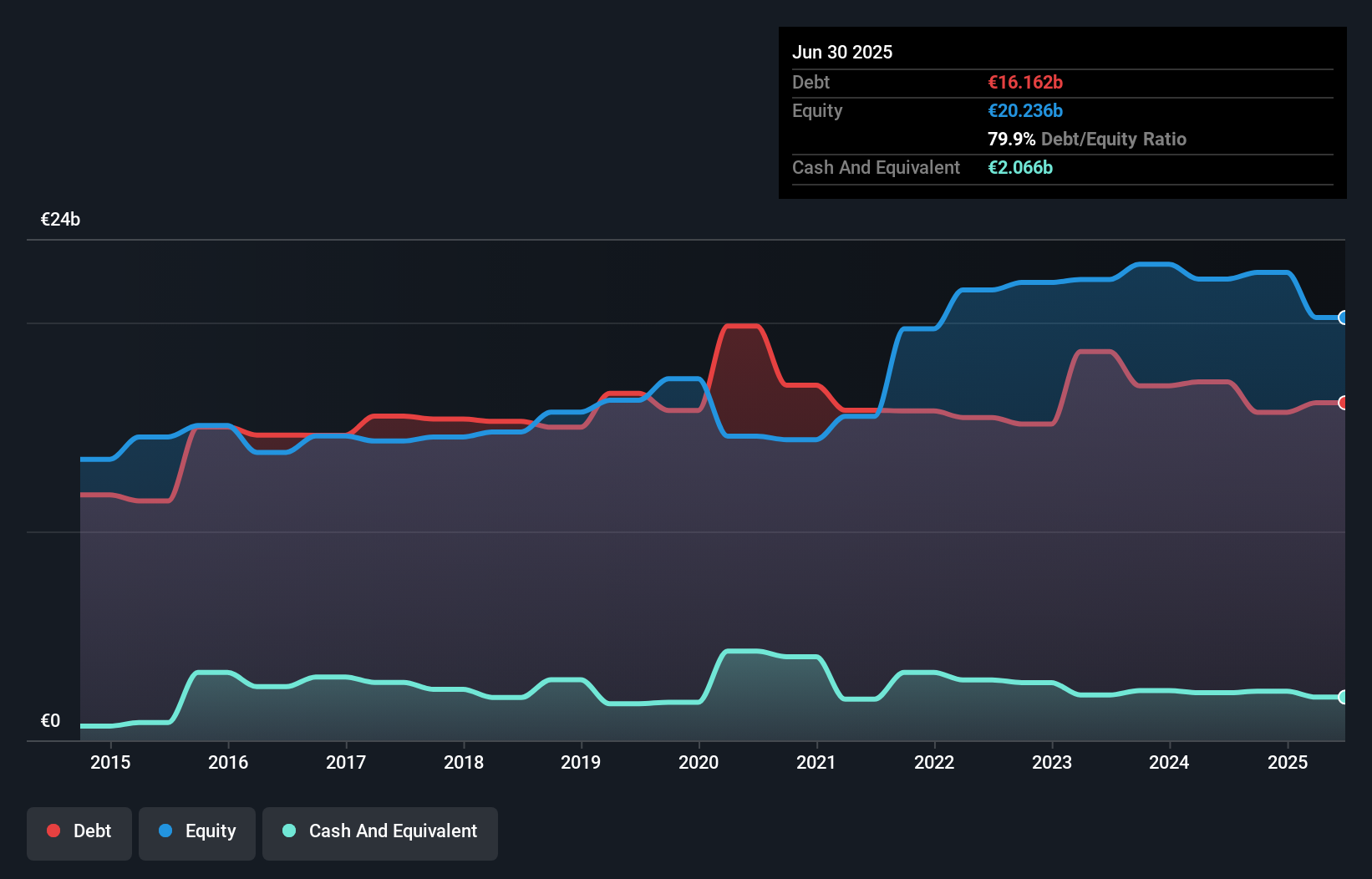Select the Equity endpoint marker on the chart
The image size is (1372, 879).
pos(1344,318)
